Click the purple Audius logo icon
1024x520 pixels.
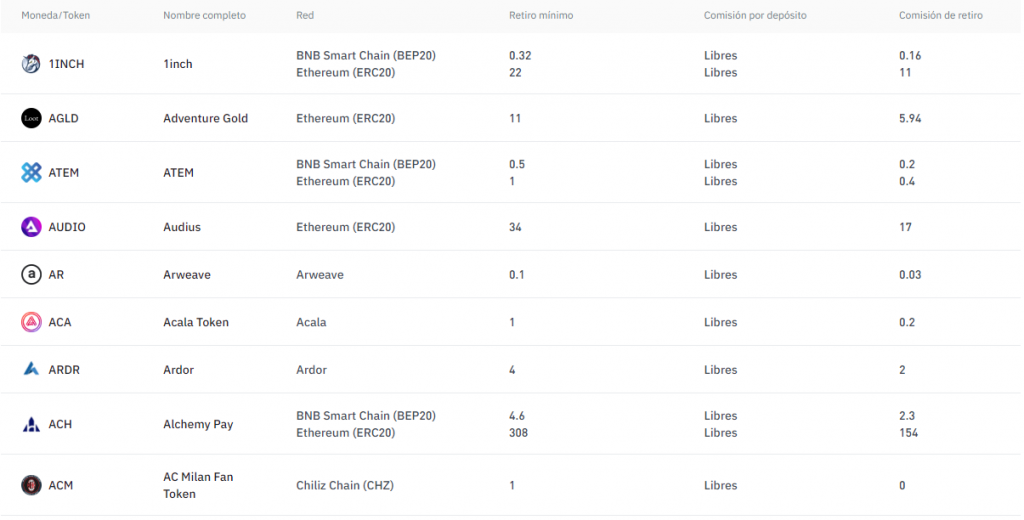point(31,227)
